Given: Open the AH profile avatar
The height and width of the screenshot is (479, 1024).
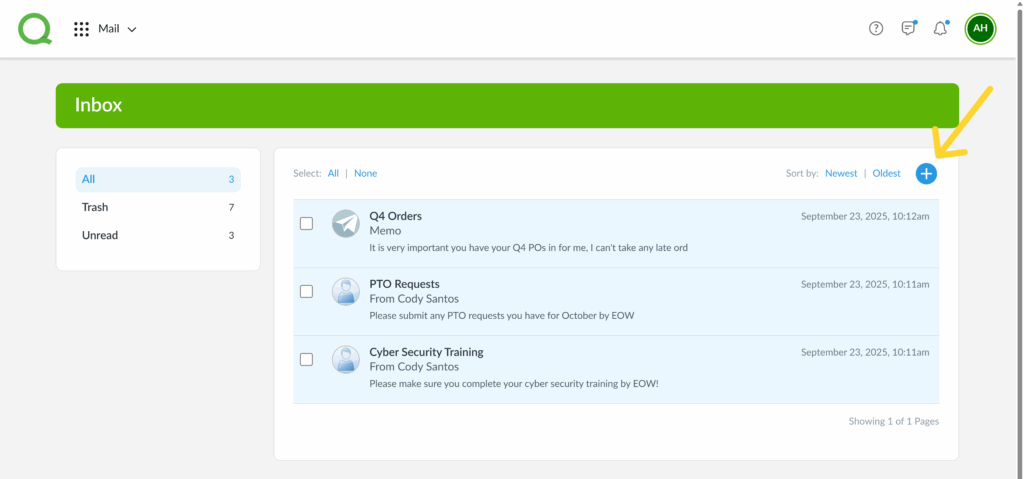Looking at the screenshot, I should (980, 29).
